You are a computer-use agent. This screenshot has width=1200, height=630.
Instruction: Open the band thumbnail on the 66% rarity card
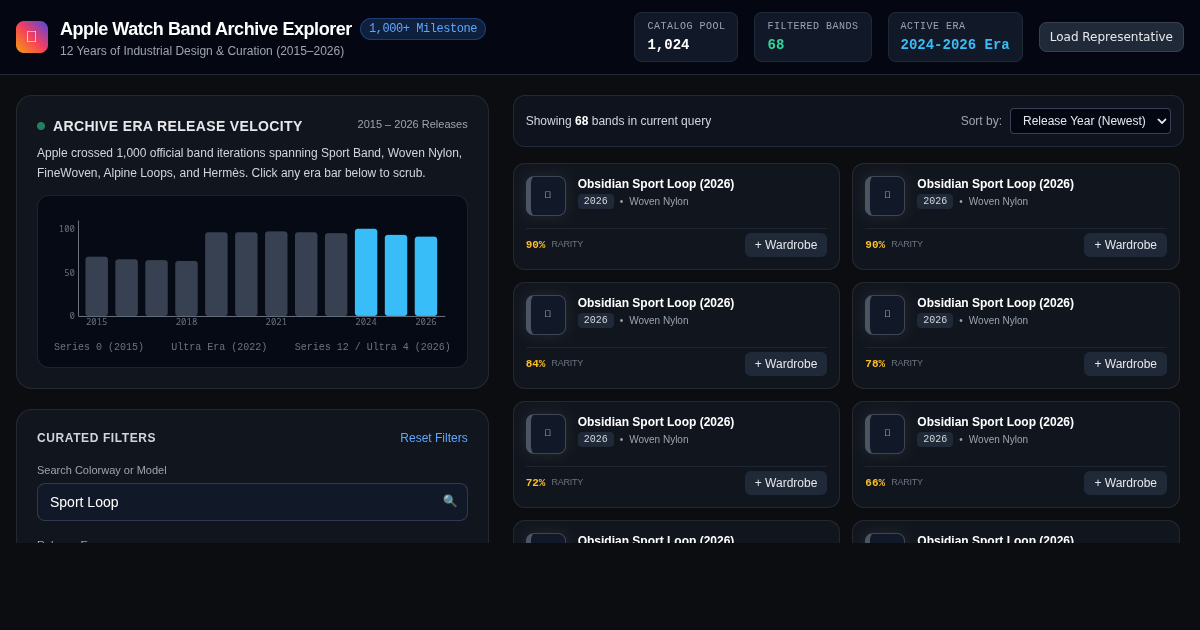(885, 434)
